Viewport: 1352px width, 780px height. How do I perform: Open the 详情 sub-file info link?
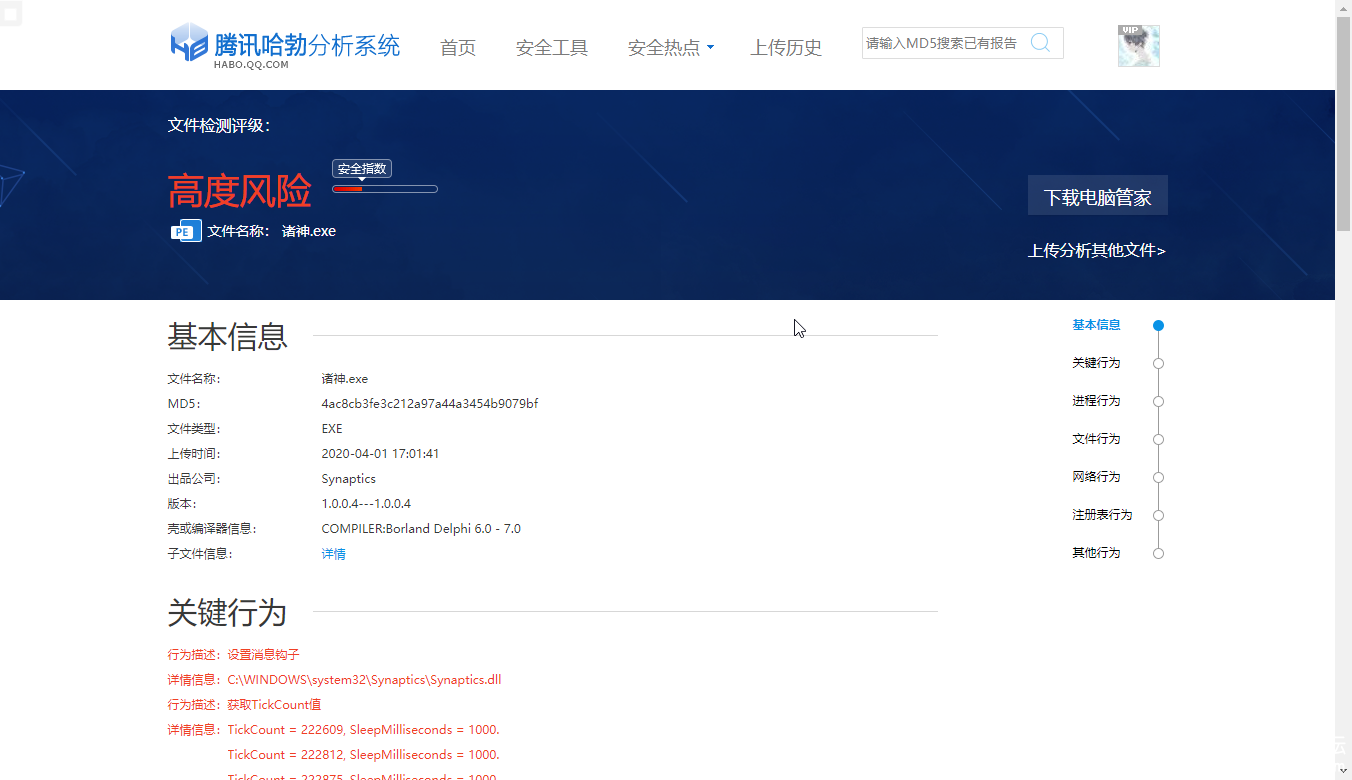333,554
